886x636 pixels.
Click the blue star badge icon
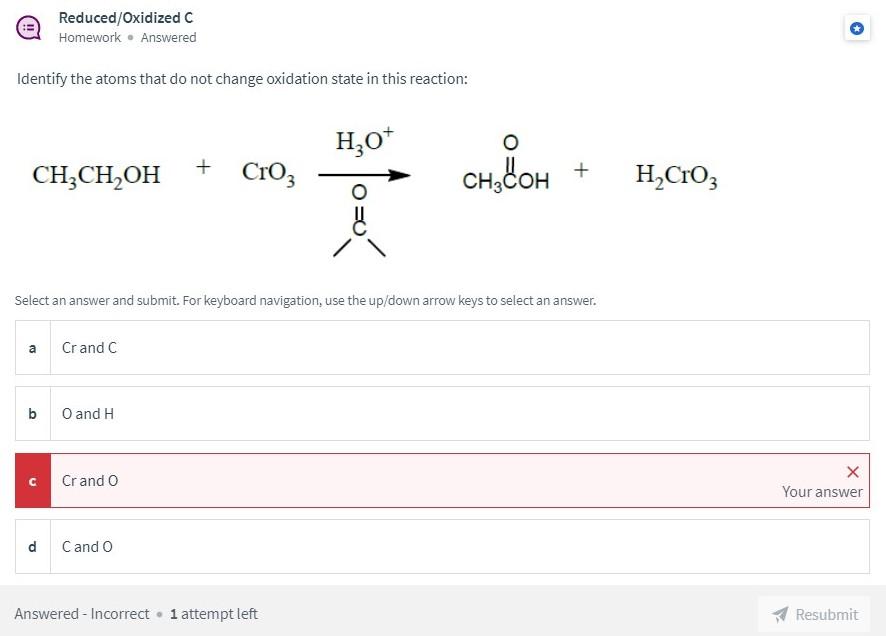click(857, 28)
